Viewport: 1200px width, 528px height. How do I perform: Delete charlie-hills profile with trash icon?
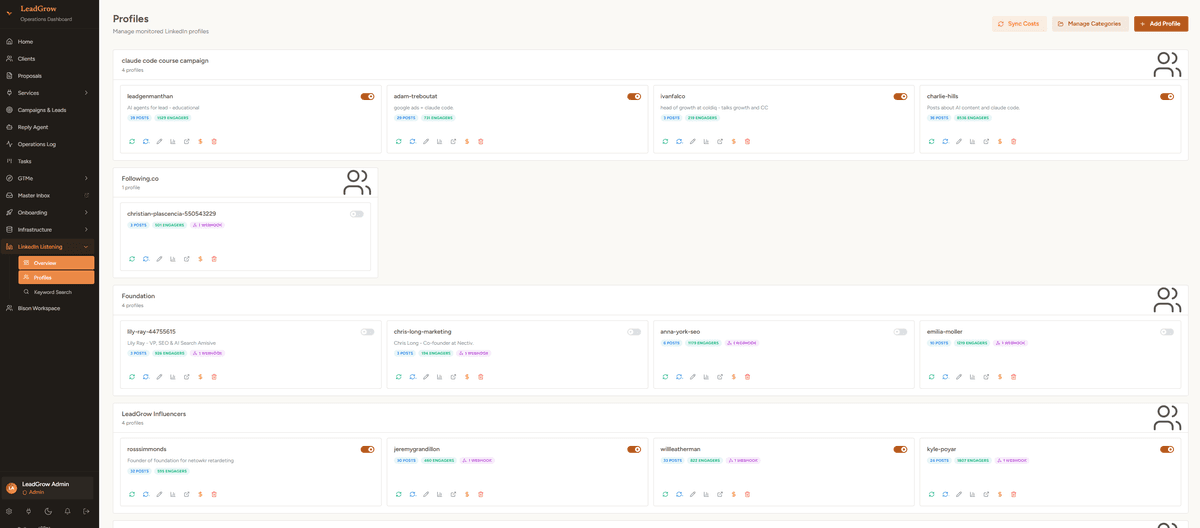point(1013,141)
